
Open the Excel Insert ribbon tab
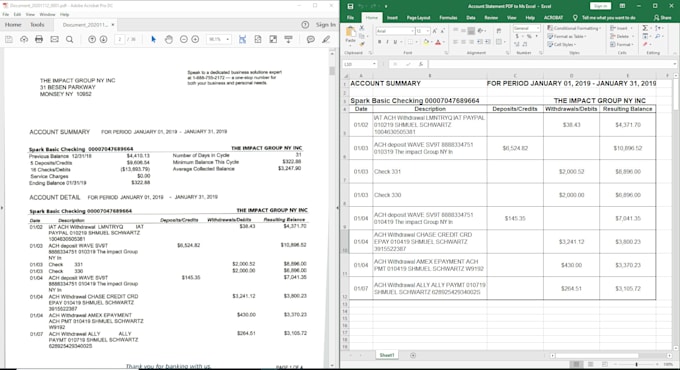click(392, 18)
